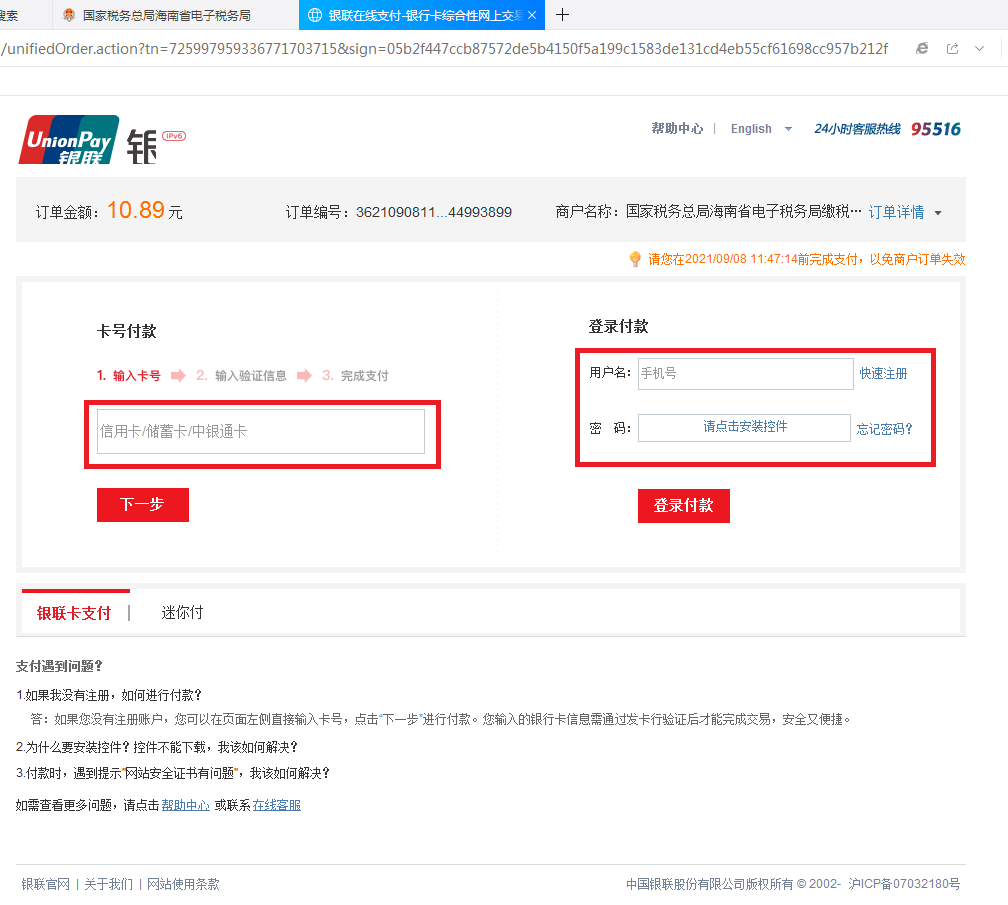1008x905 pixels.
Task: Select the 银联在线支付 browser tab
Action: (x=421, y=15)
